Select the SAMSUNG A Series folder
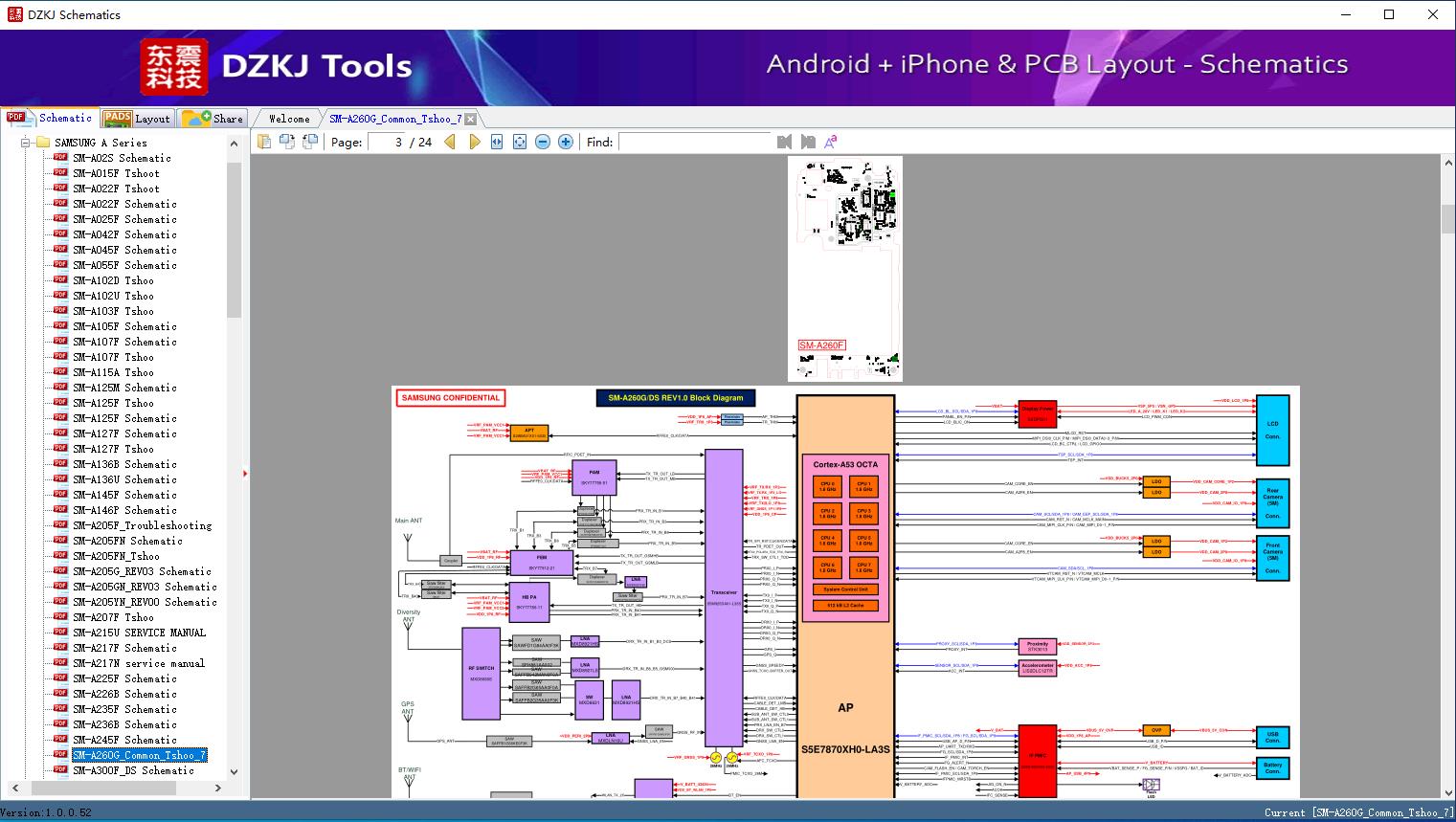The width and height of the screenshot is (1456, 822). pos(101,143)
